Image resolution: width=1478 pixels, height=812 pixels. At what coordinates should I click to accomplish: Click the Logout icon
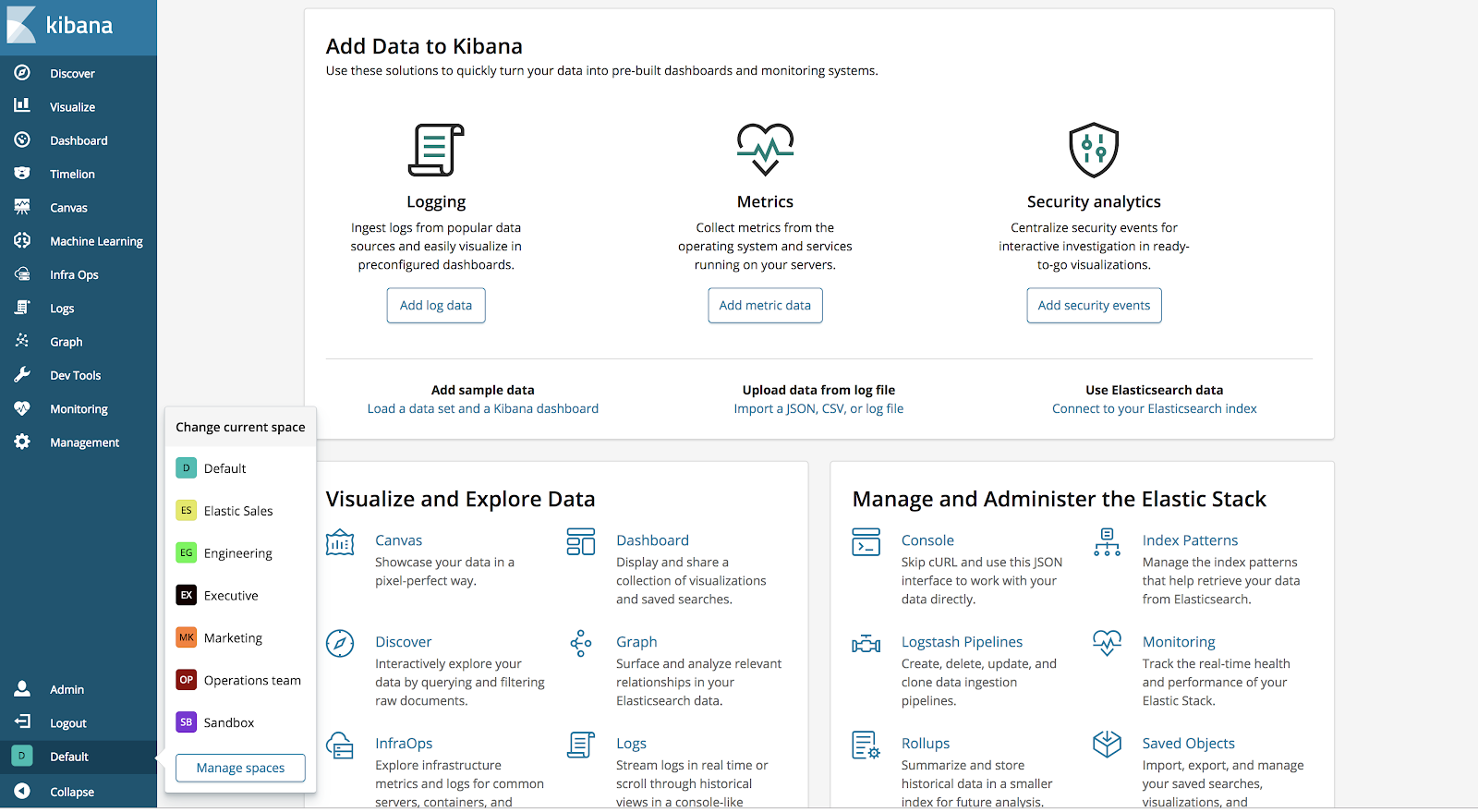[x=22, y=722]
